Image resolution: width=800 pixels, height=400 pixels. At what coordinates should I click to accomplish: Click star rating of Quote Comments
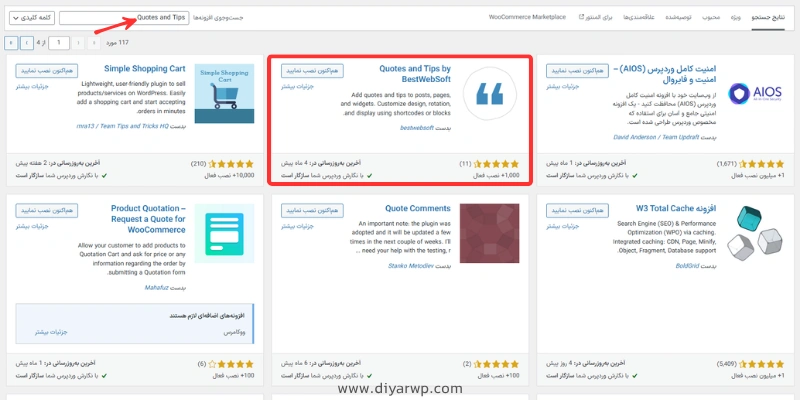pyautogui.click(x=495, y=364)
